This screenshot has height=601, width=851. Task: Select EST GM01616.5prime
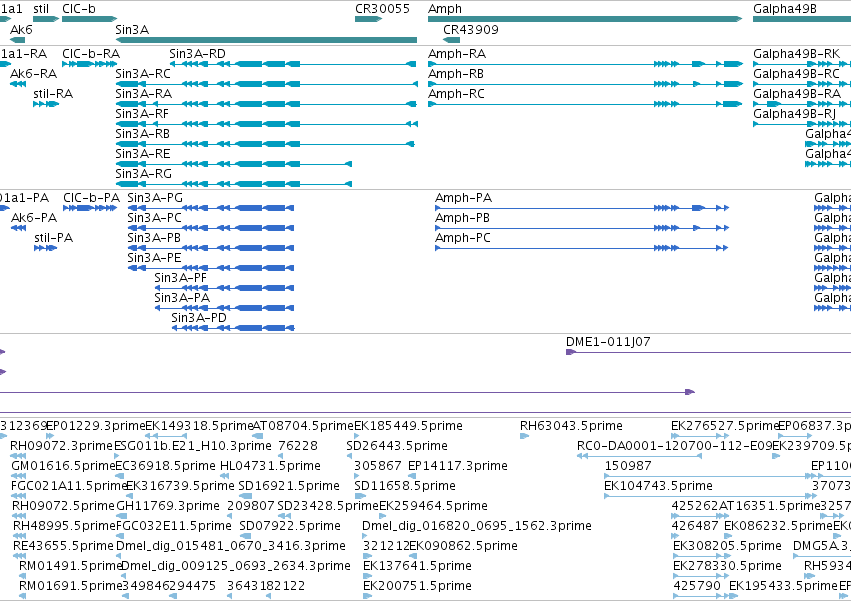pyautogui.click(x=63, y=466)
